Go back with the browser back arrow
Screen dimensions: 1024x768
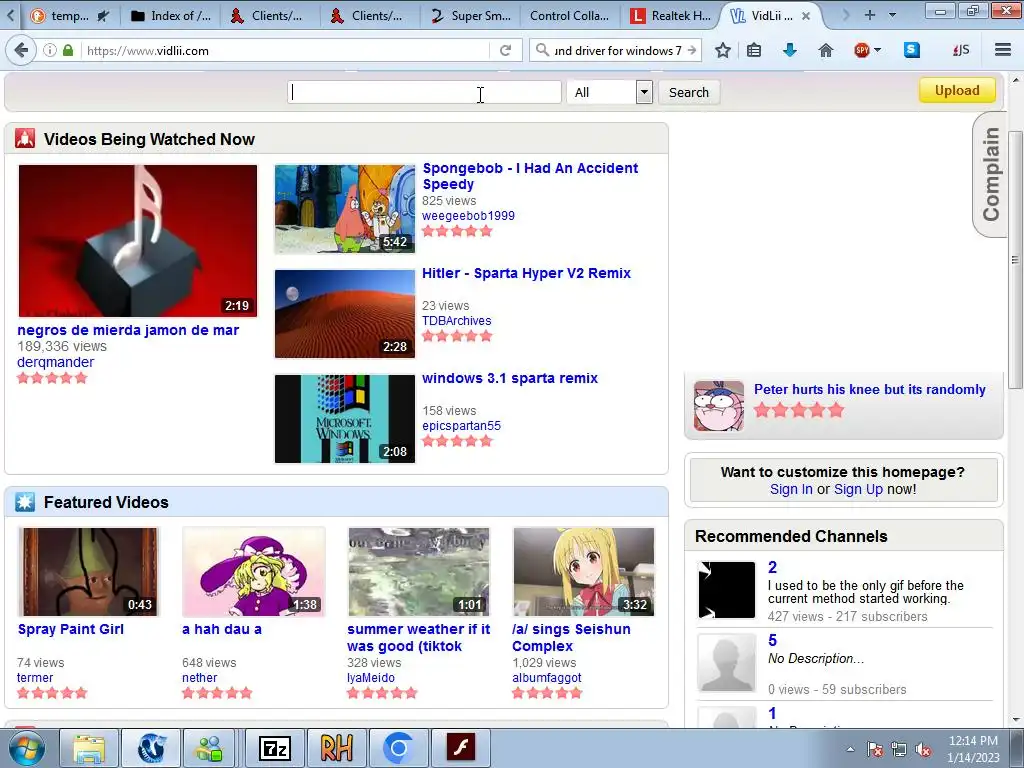point(21,50)
